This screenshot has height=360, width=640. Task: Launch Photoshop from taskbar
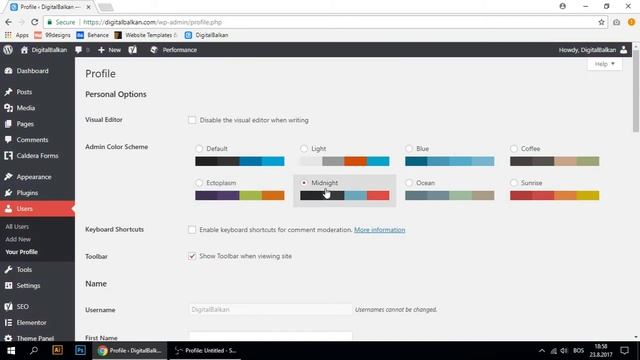80,350
